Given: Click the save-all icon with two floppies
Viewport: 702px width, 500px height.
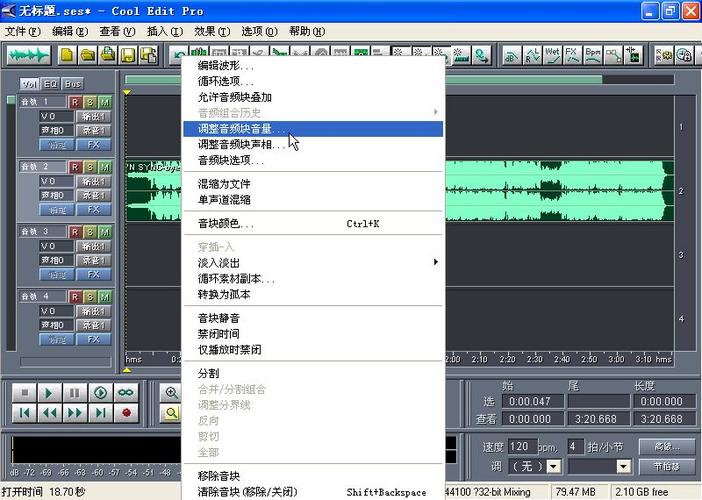Looking at the screenshot, I should pos(149,56).
